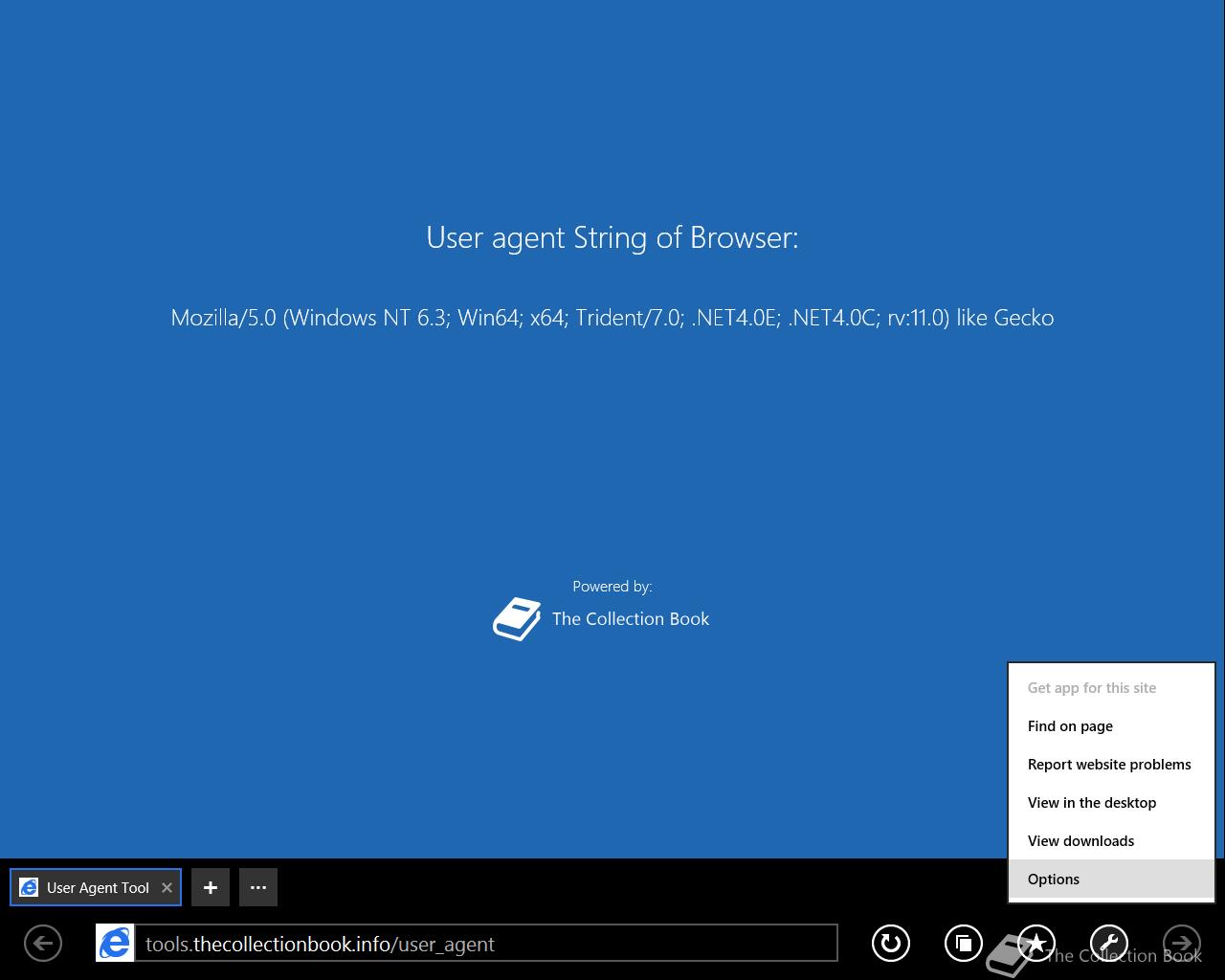
Task: Go back with the back arrow button
Action: [43, 944]
